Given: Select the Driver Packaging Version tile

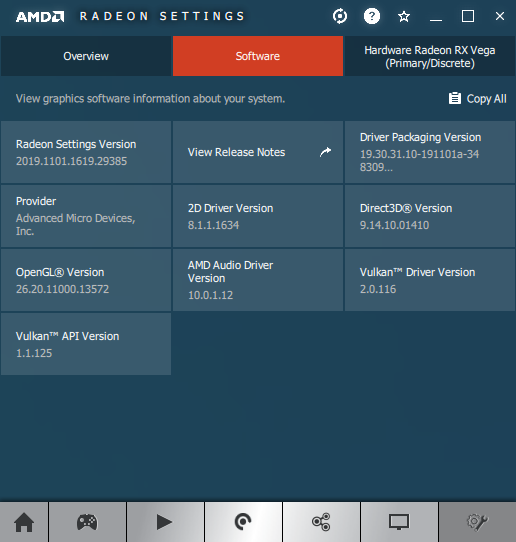Looking at the screenshot, I should click(x=430, y=152).
